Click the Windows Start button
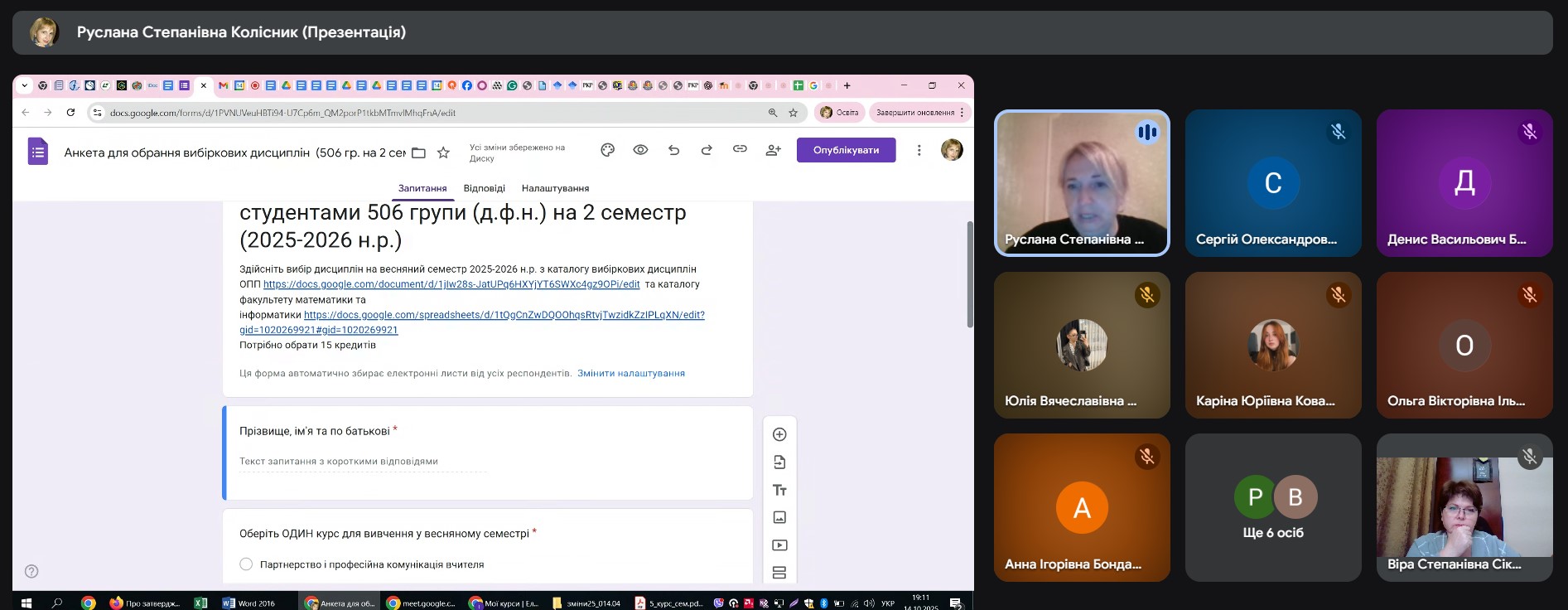 pyautogui.click(x=26, y=603)
